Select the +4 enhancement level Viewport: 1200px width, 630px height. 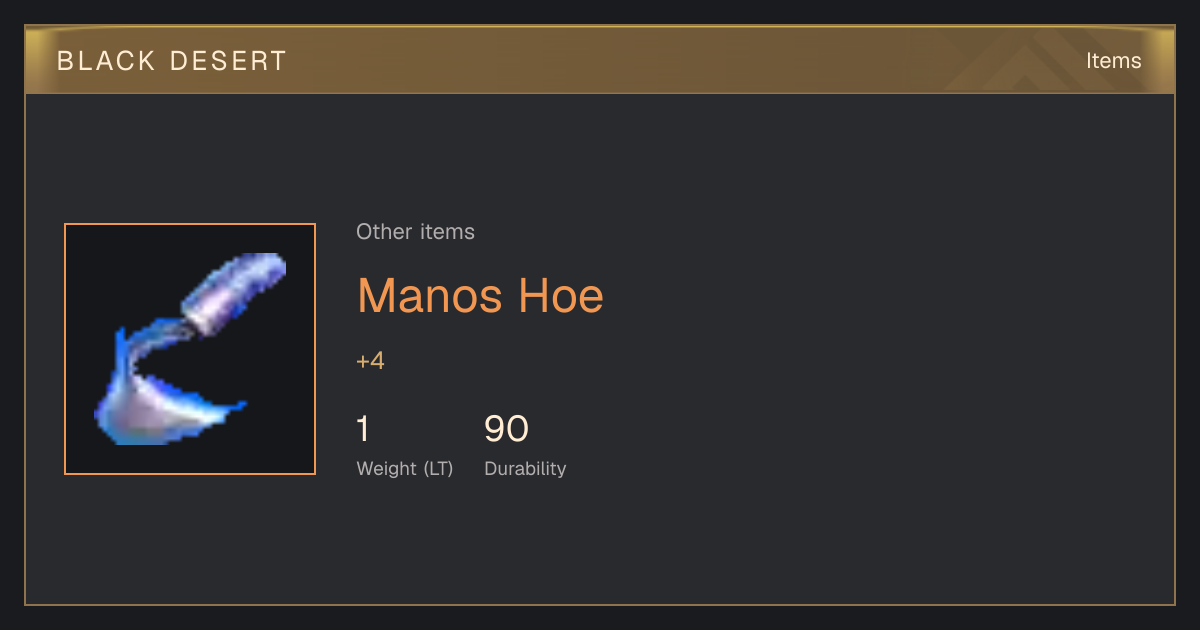pyautogui.click(x=370, y=361)
